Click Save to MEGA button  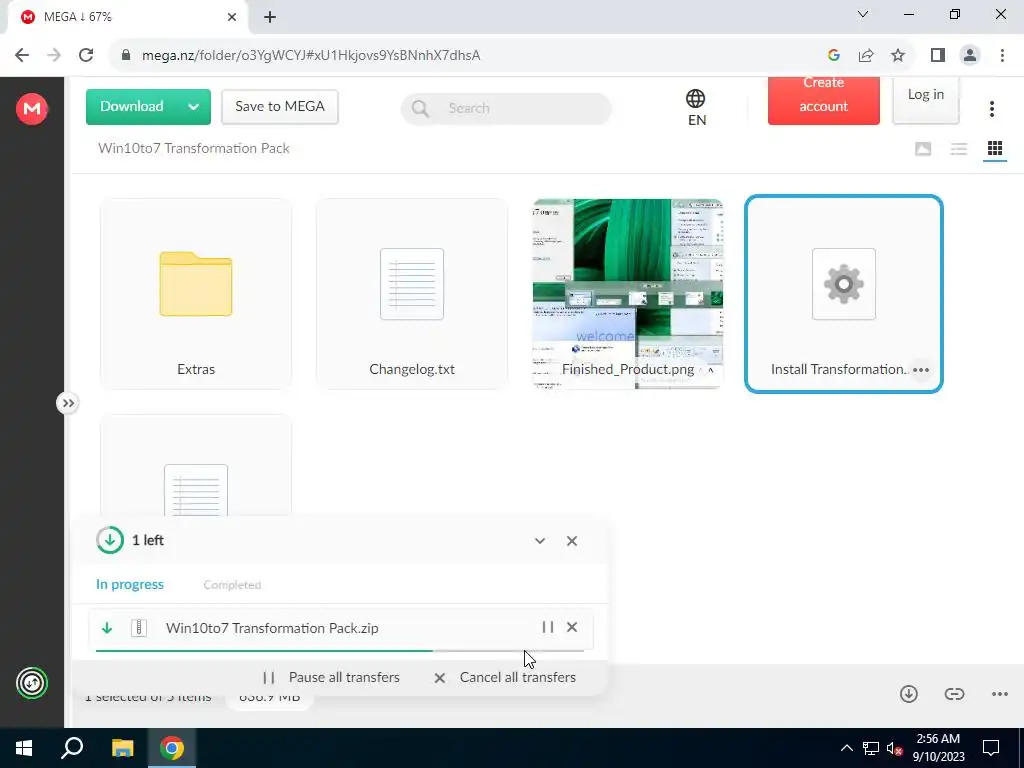click(280, 106)
